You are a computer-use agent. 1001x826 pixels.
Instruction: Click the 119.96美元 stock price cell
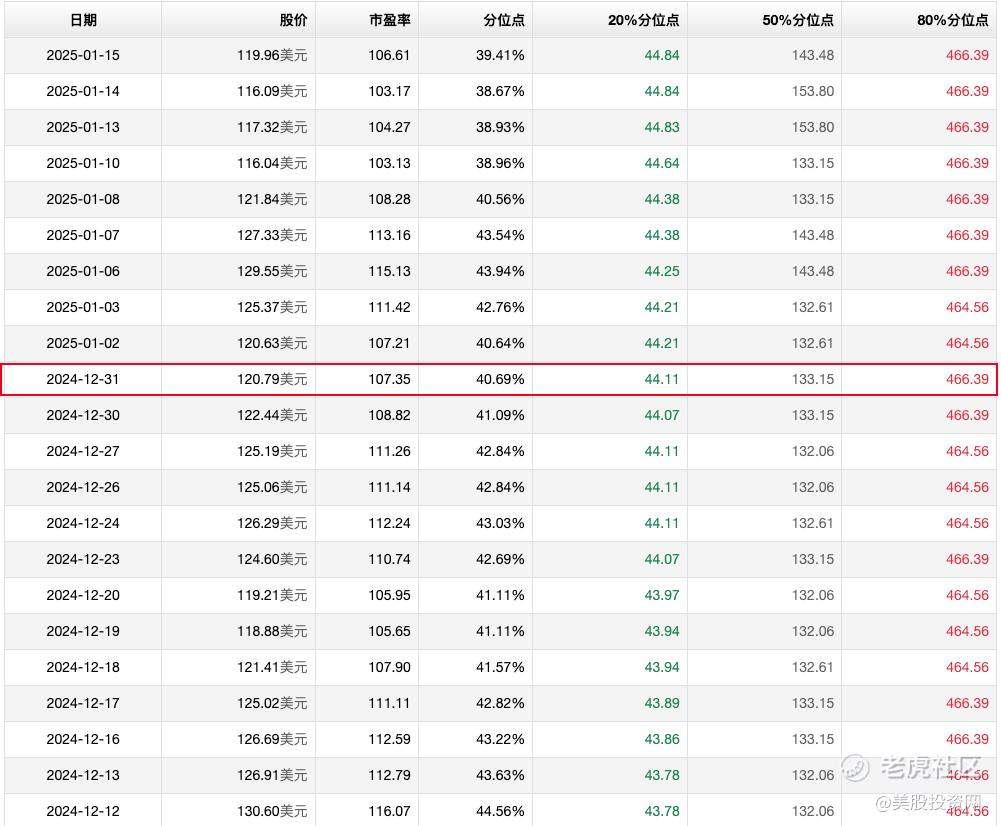[272, 56]
